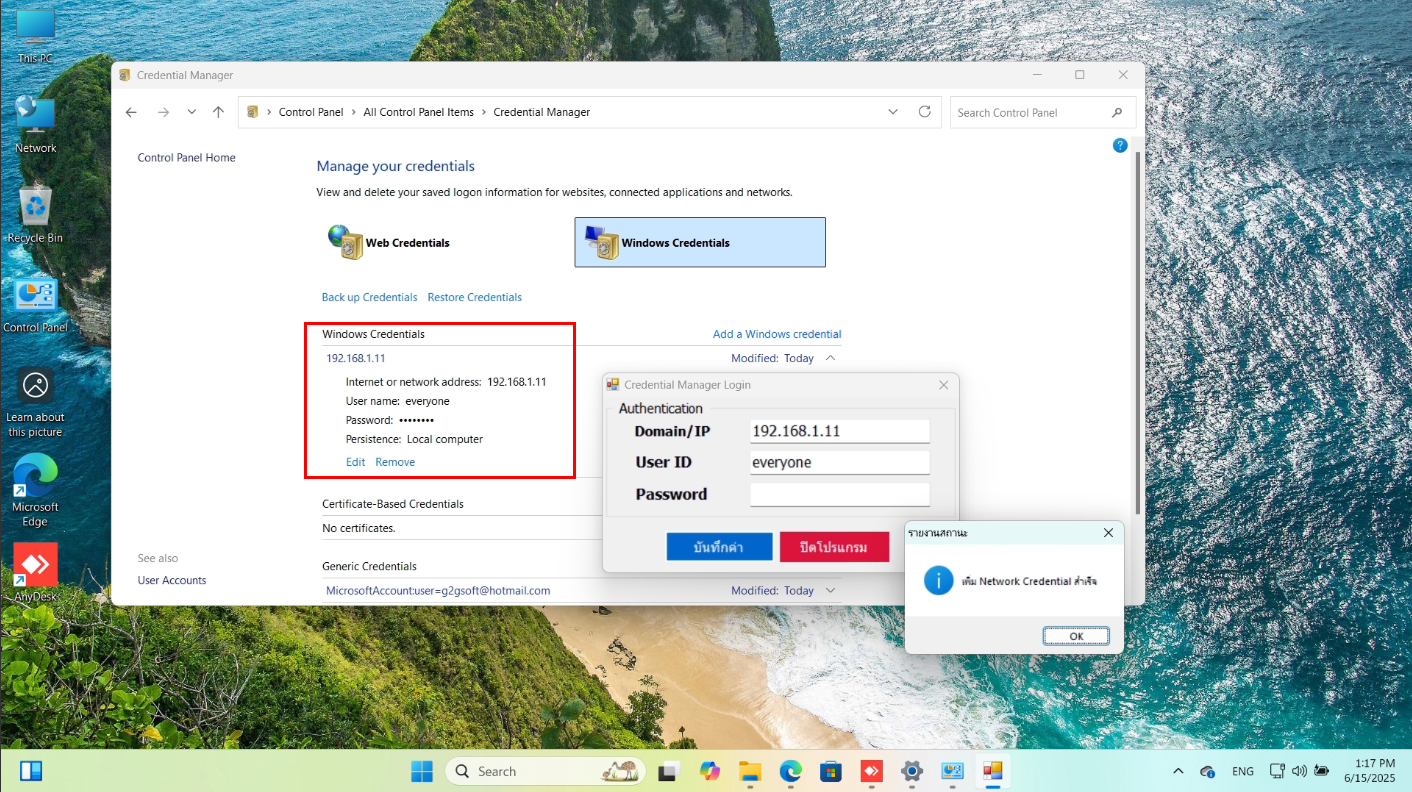Click Add a Windows credential link
Screen dimensions: 1412x792
coord(776,334)
